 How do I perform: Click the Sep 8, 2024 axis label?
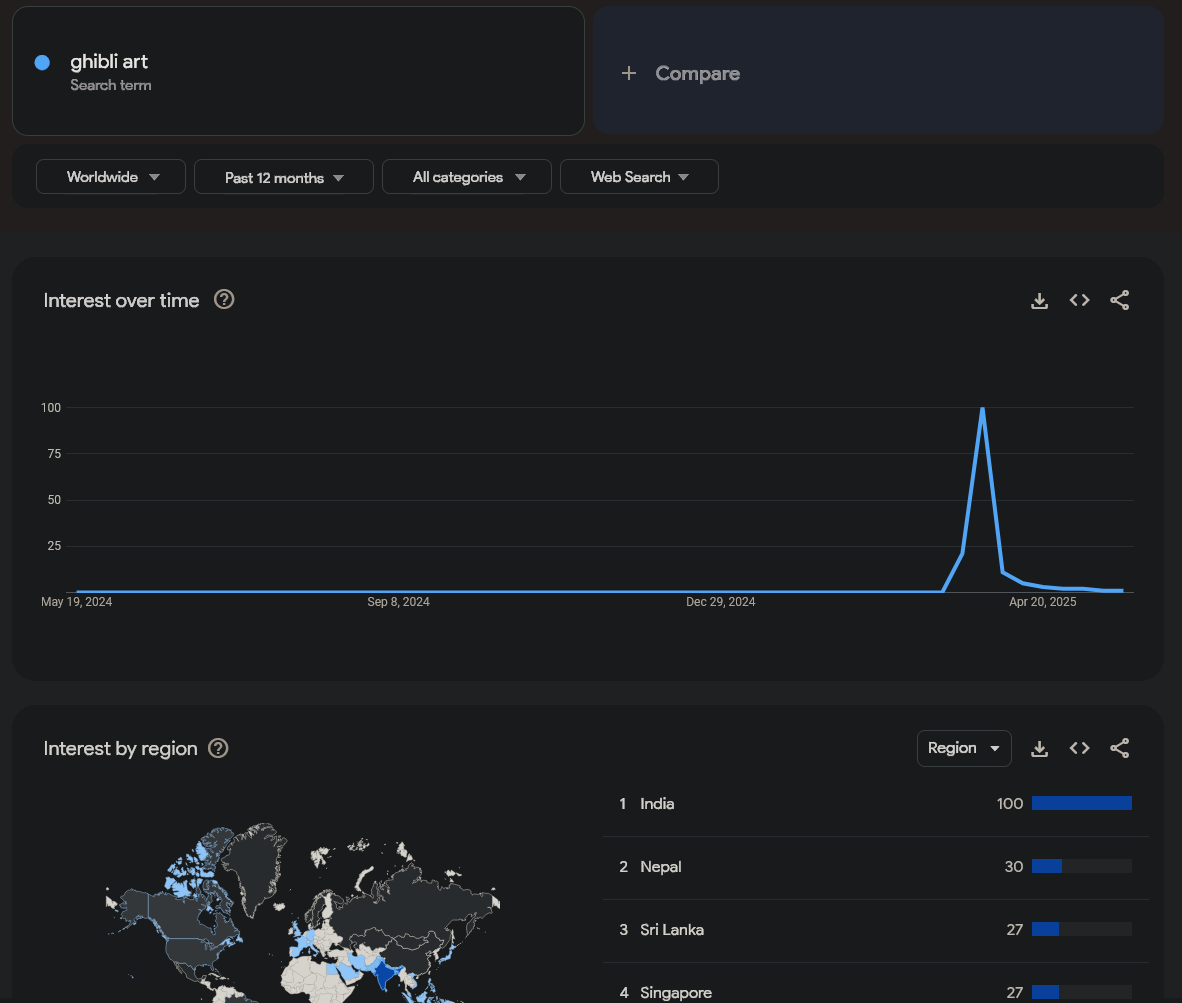pyautogui.click(x=398, y=602)
